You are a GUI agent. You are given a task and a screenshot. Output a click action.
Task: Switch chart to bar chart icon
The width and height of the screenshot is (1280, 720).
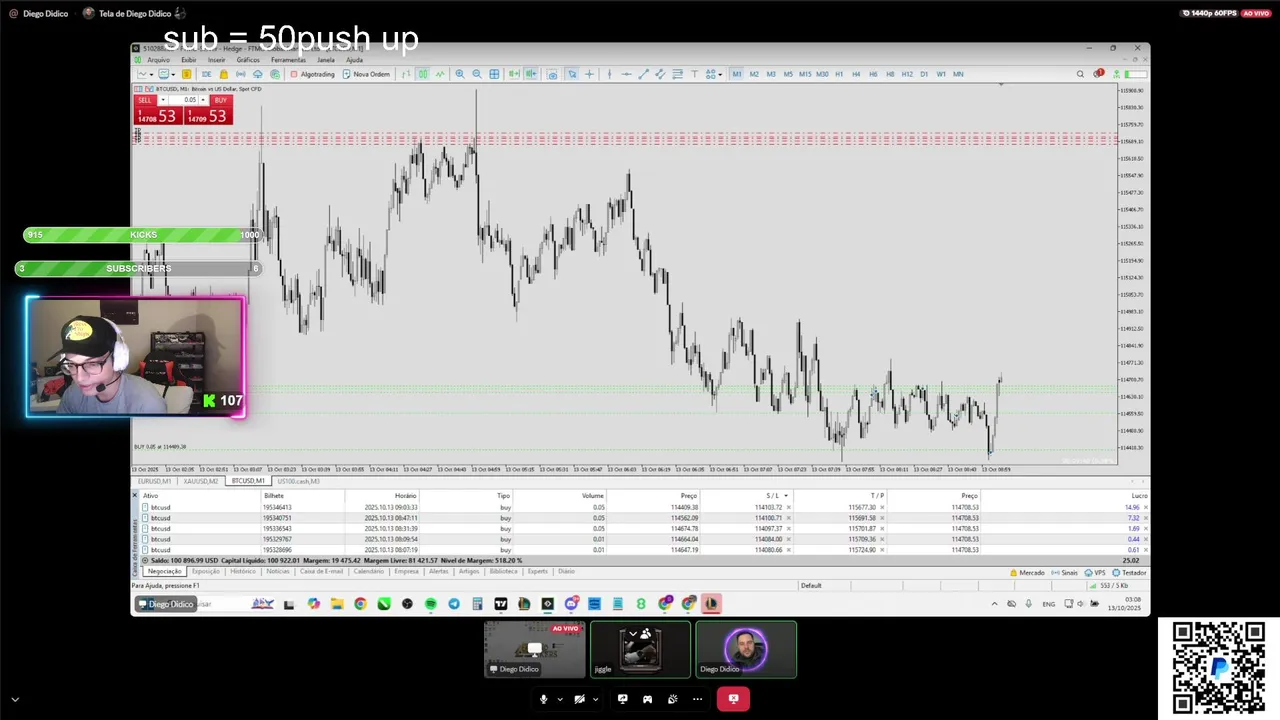[x=406, y=74]
